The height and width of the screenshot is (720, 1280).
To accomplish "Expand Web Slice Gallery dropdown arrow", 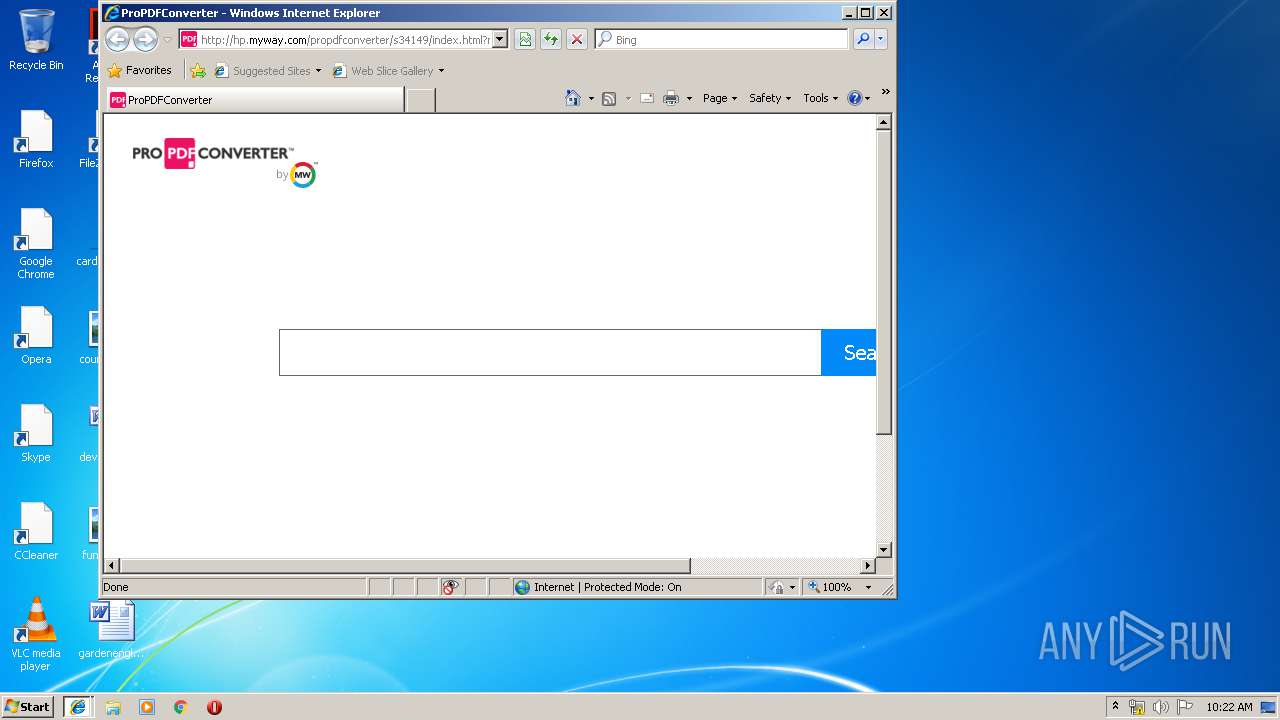I will click(x=441, y=70).
